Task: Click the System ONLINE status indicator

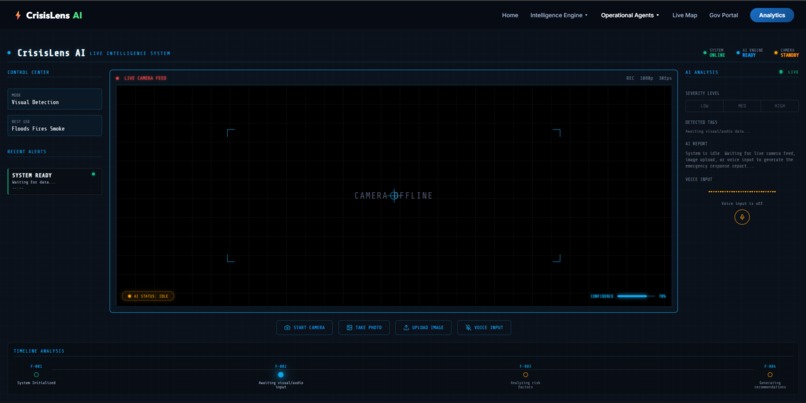Action: pyautogui.click(x=714, y=52)
